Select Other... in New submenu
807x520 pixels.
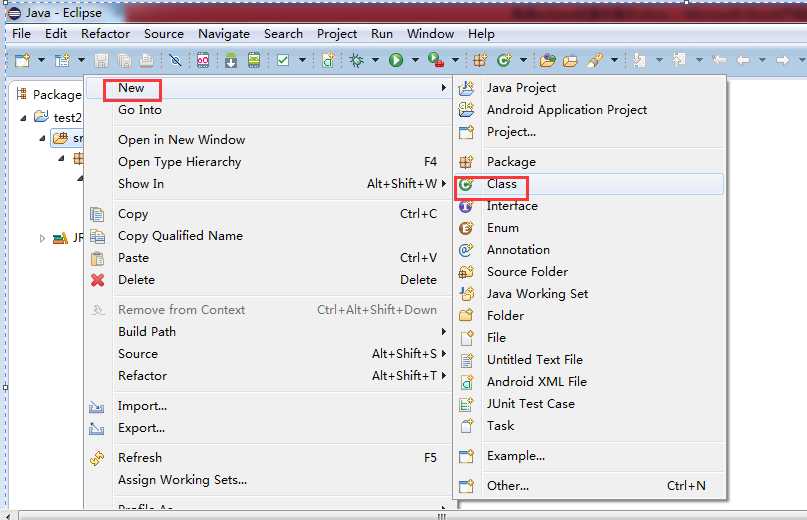[x=590, y=486]
